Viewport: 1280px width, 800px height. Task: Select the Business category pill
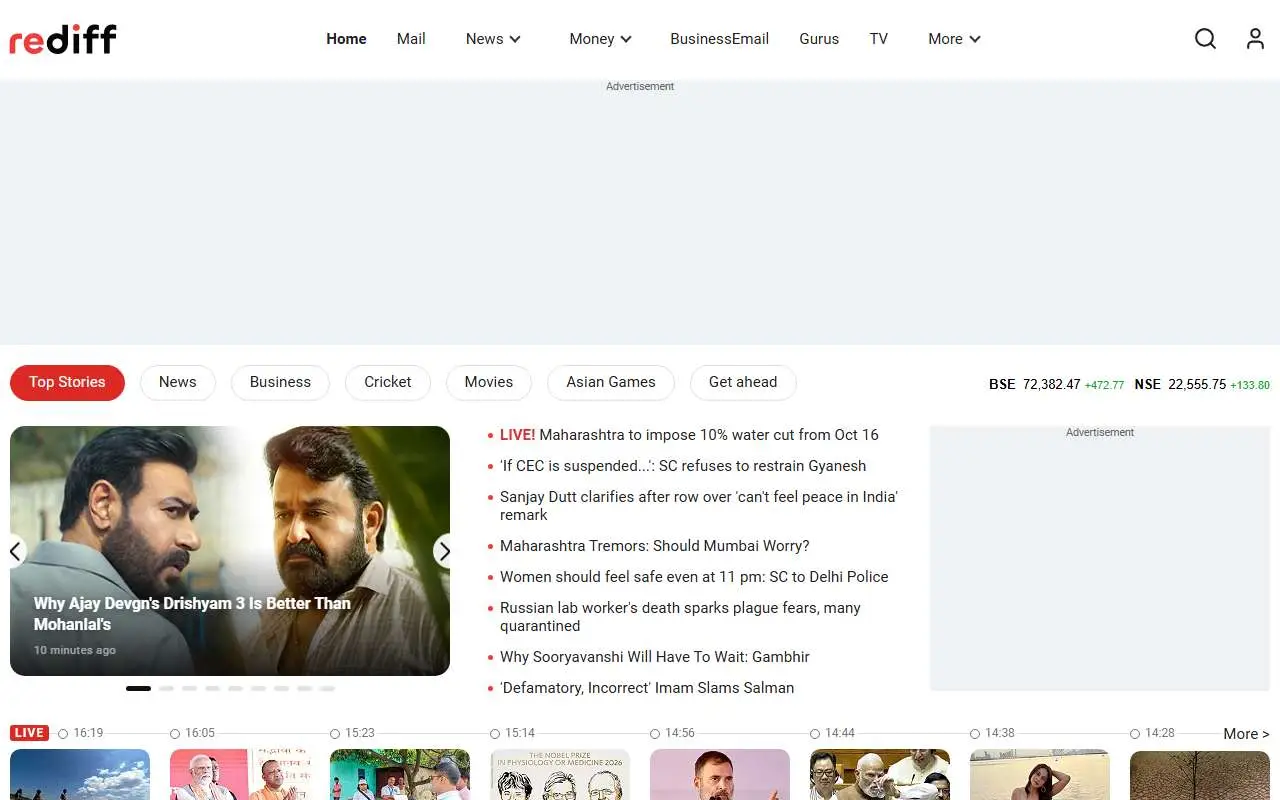280,382
